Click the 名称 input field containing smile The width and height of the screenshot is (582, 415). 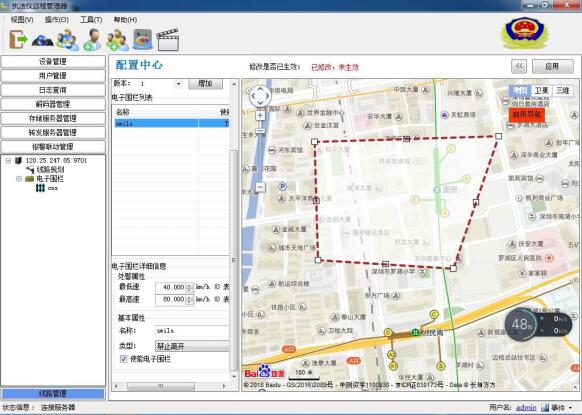[192, 330]
